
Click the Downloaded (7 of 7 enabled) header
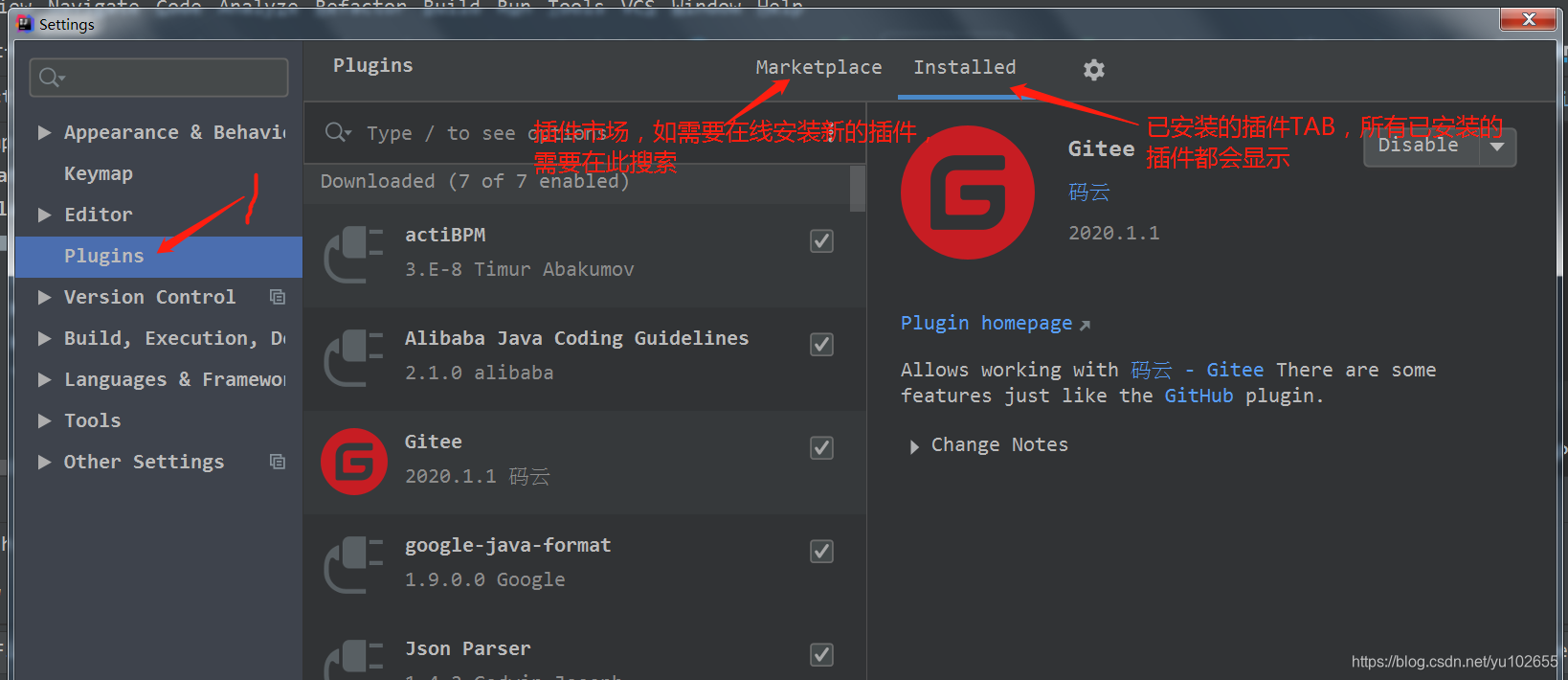[x=475, y=181]
